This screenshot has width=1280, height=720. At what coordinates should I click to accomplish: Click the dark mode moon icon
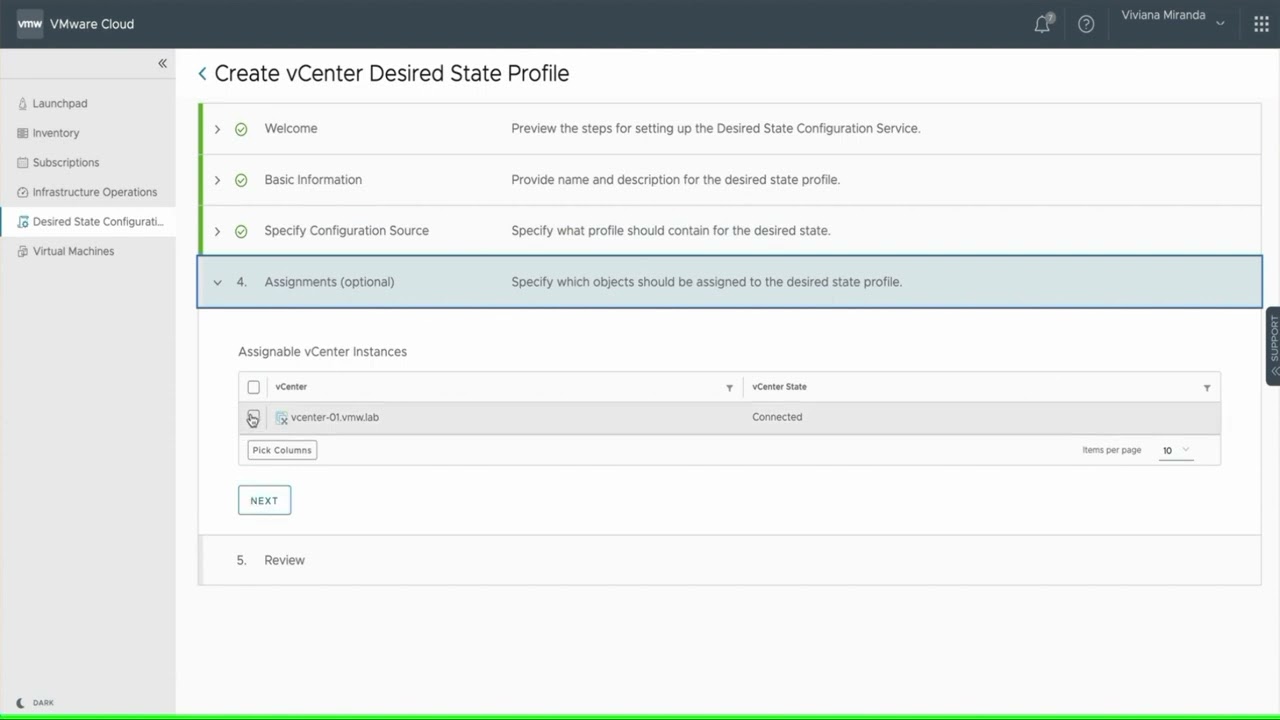pyautogui.click(x=20, y=703)
